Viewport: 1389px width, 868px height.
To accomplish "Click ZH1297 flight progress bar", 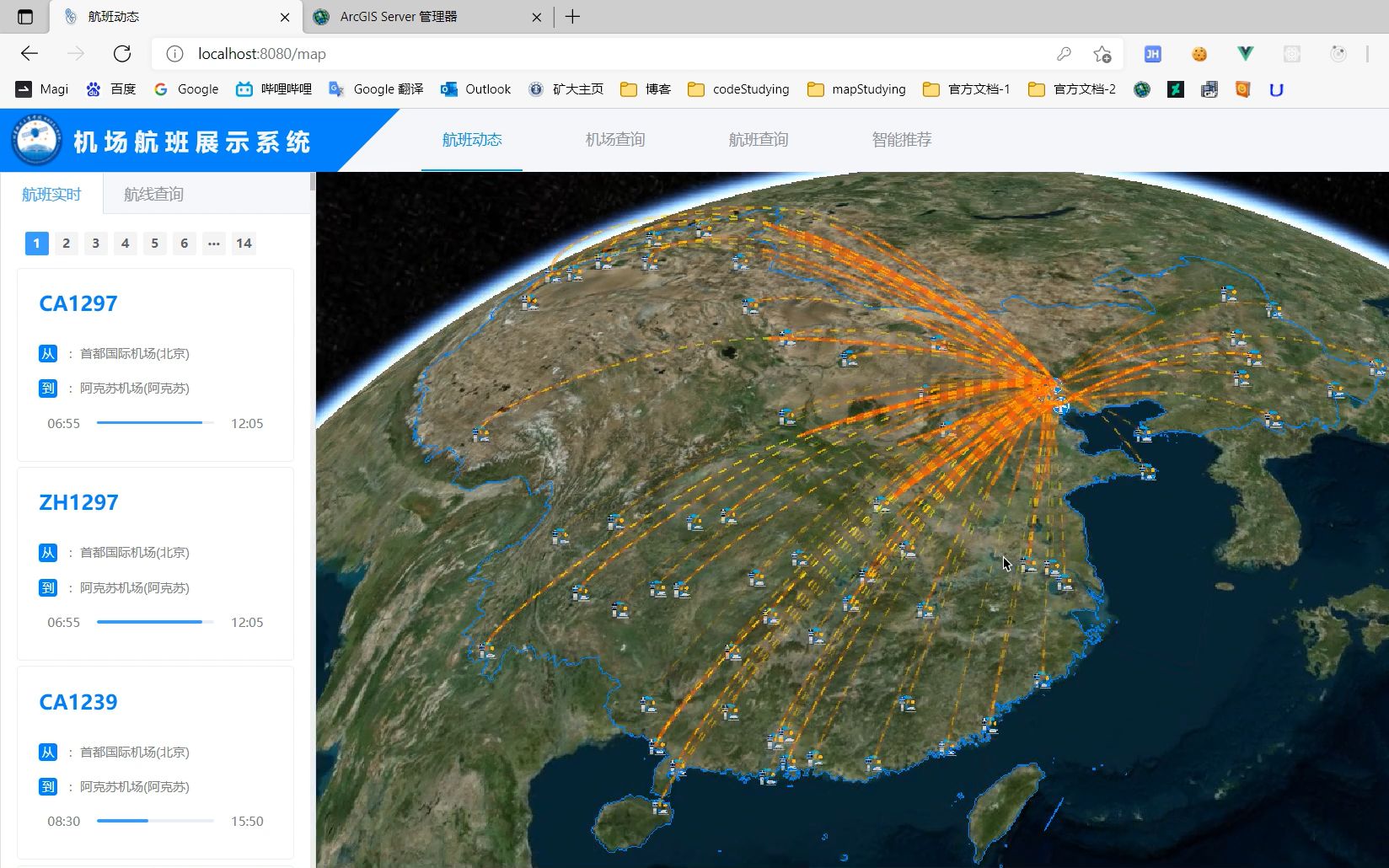I will pyautogui.click(x=155, y=622).
